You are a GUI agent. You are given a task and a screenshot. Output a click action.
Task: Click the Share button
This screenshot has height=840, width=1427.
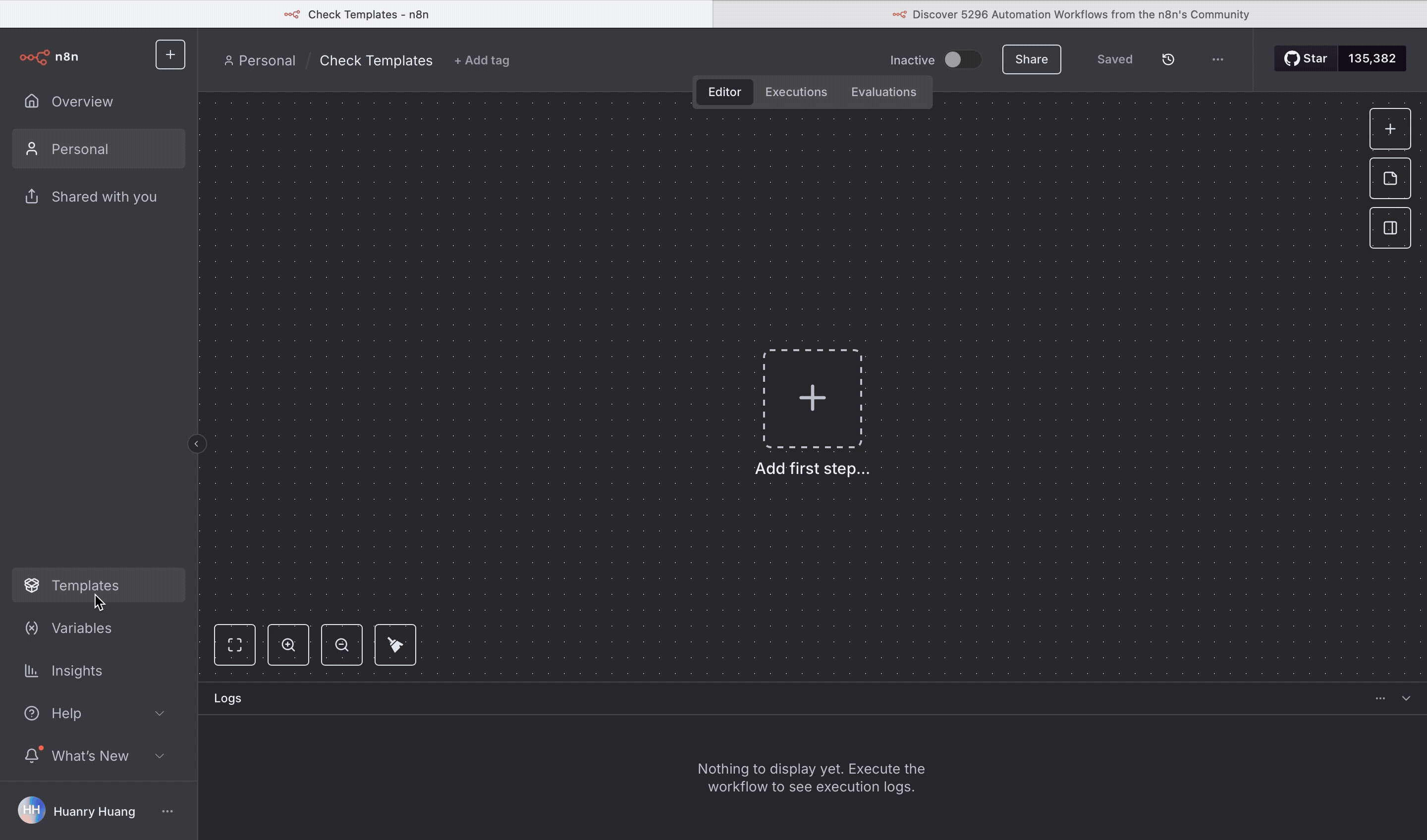point(1031,59)
